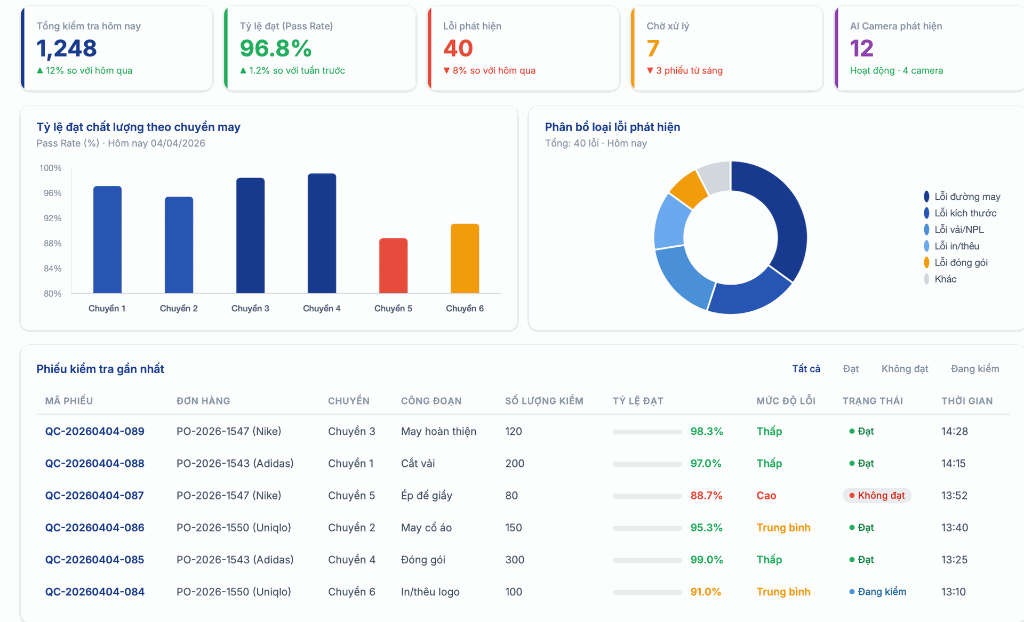The width and height of the screenshot is (1024, 622).
Task: Select the Chuyển 4 bar in chart
Action: 322,234
